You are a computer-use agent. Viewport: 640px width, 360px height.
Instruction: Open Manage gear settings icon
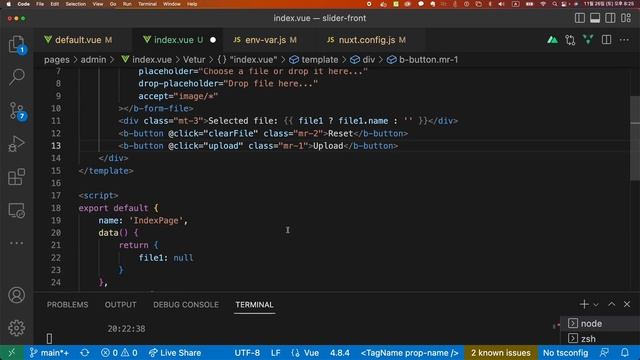point(16,328)
